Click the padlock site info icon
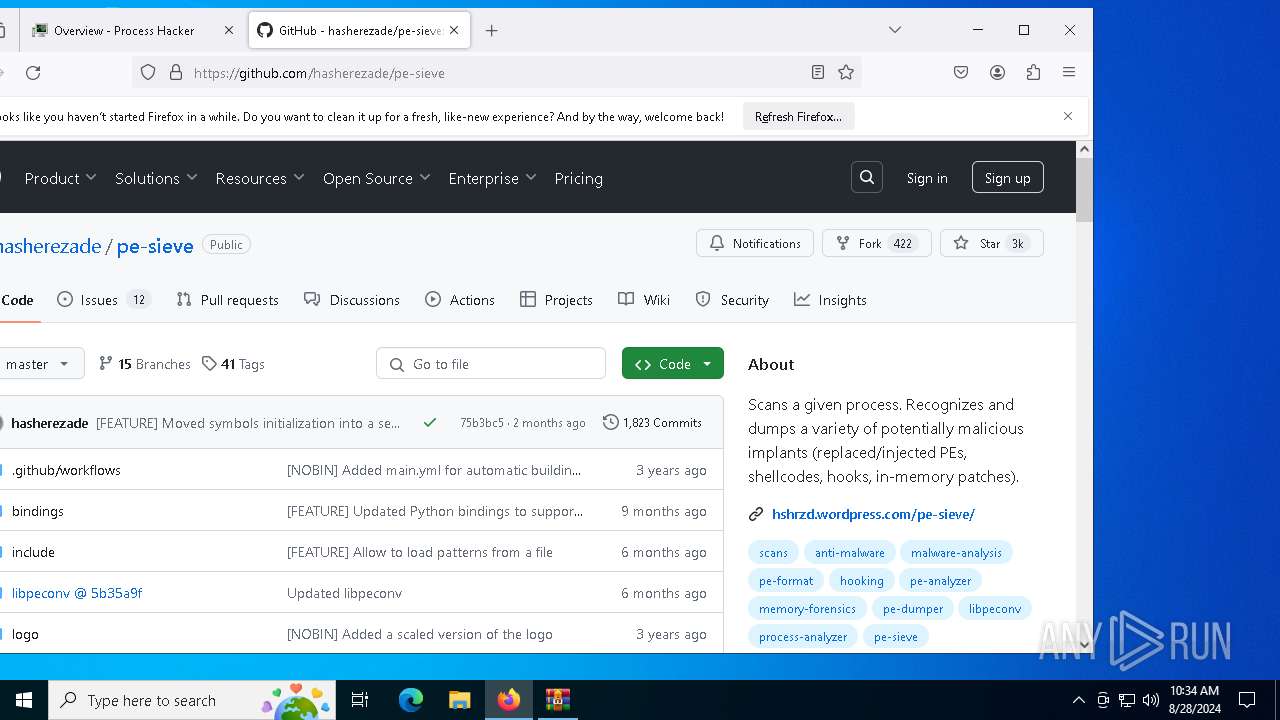Screen dimensions: 1280x720 (176, 72)
